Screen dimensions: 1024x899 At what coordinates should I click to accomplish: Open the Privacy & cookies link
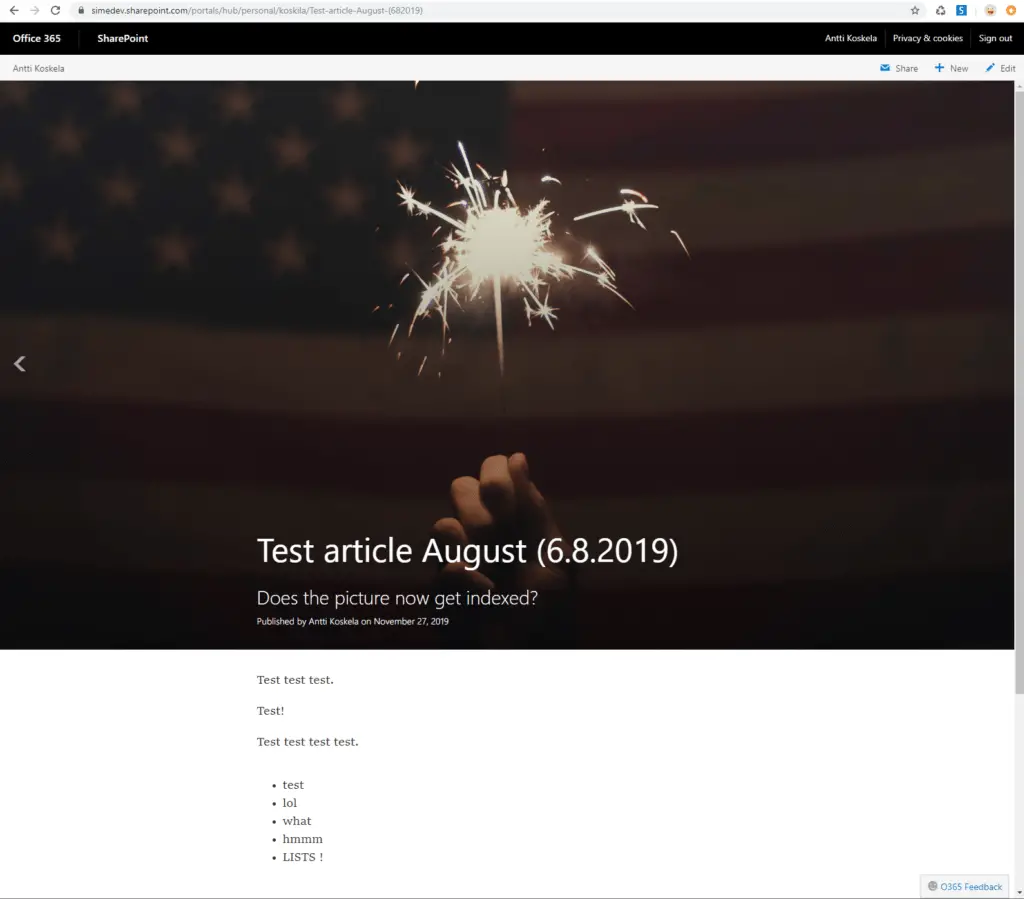click(x=927, y=38)
